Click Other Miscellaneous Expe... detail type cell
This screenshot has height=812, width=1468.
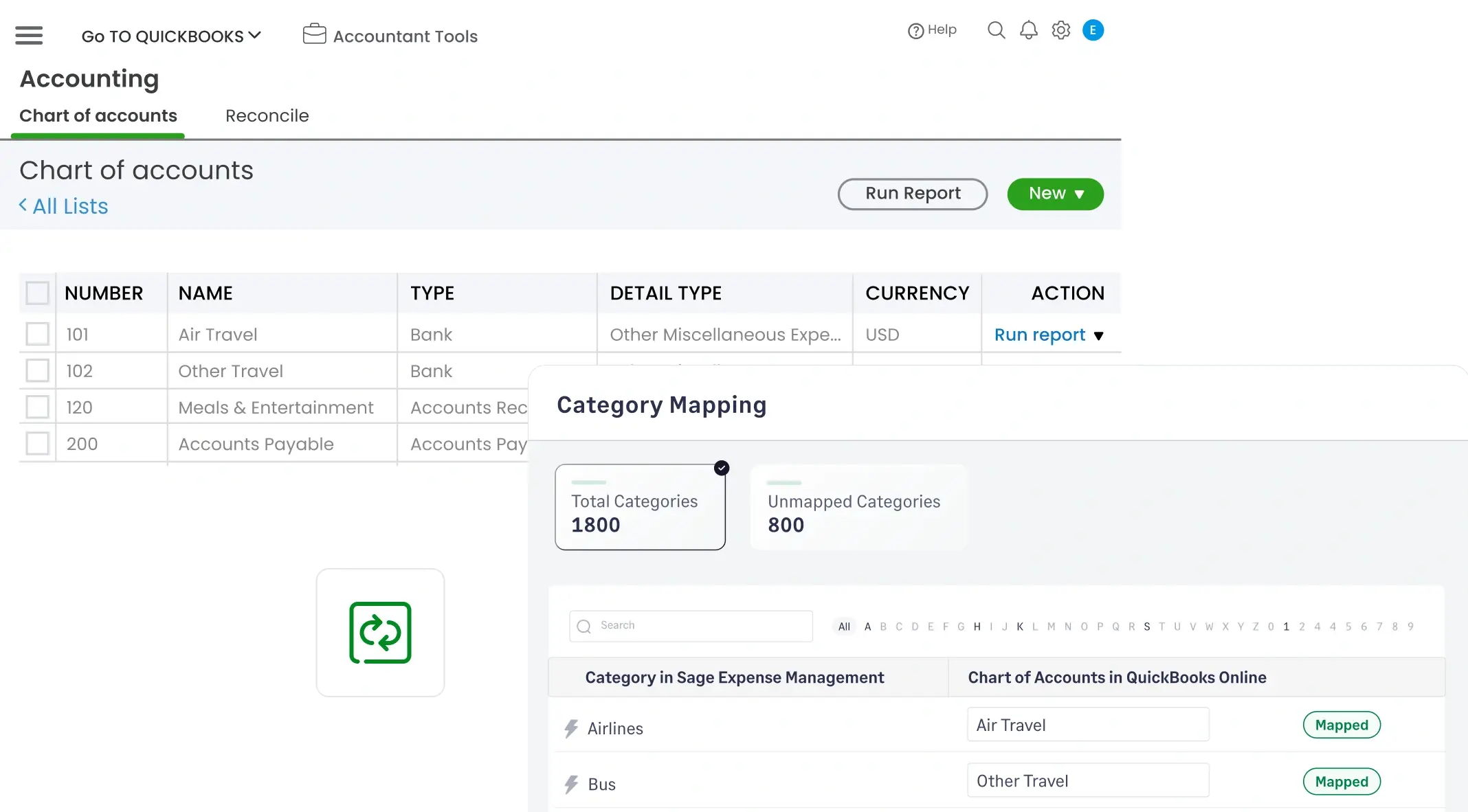coord(726,335)
